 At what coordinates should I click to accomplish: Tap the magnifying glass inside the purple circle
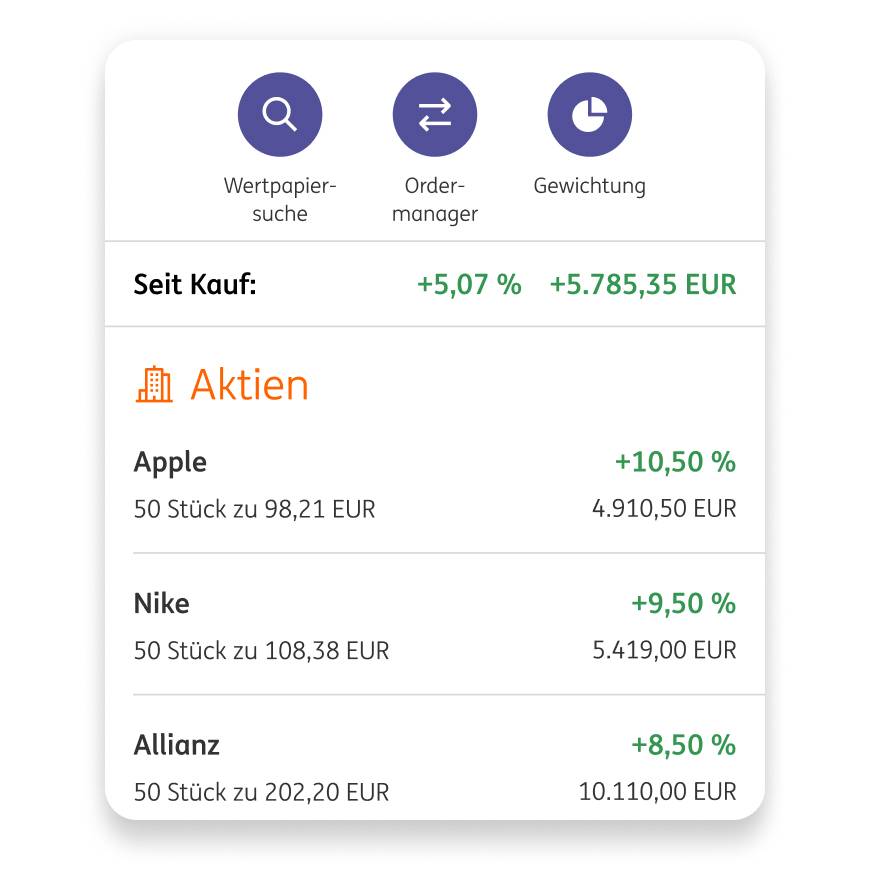pyautogui.click(x=279, y=114)
